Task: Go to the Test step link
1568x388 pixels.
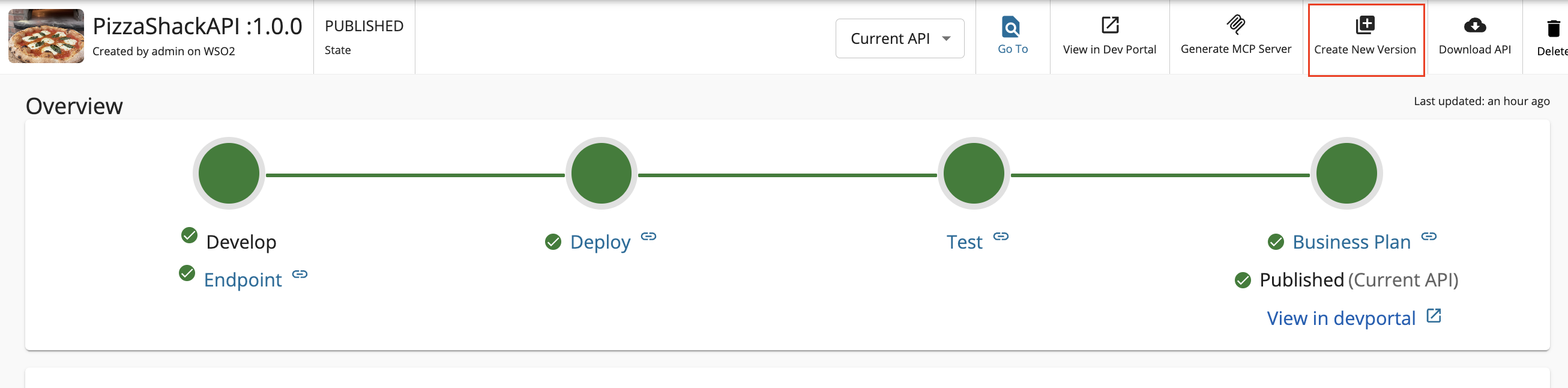Action: pyautogui.click(x=964, y=242)
